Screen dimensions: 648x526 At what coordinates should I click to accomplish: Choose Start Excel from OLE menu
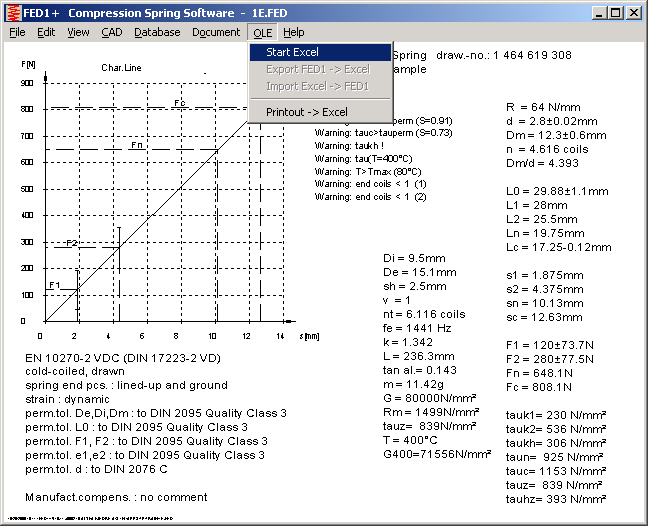[x=321, y=52]
